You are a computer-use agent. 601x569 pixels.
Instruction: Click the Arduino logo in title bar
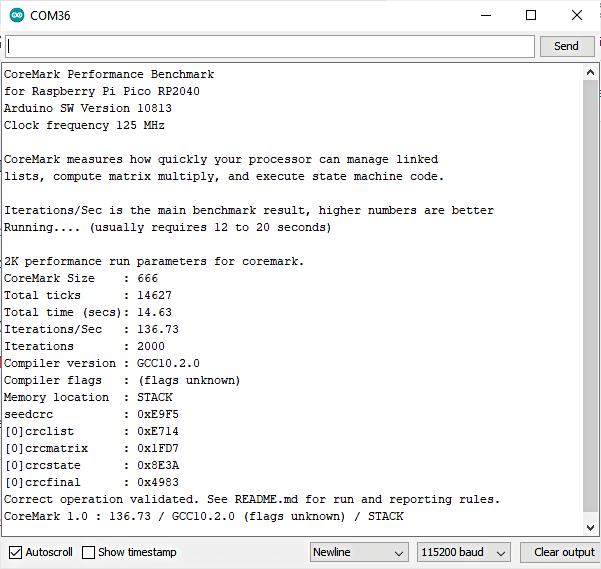tap(17, 16)
